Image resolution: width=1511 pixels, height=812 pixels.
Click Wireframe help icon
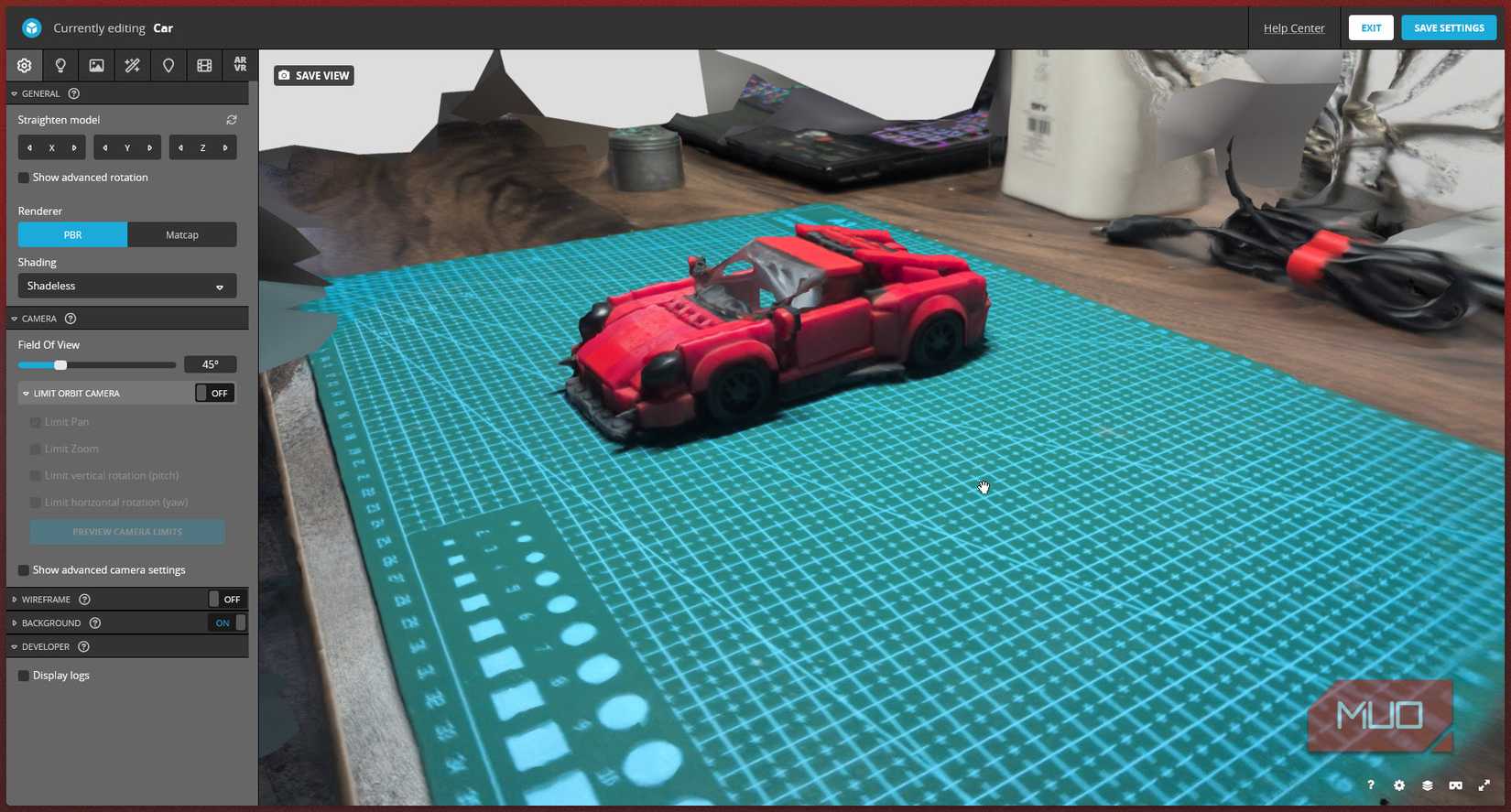(x=84, y=600)
